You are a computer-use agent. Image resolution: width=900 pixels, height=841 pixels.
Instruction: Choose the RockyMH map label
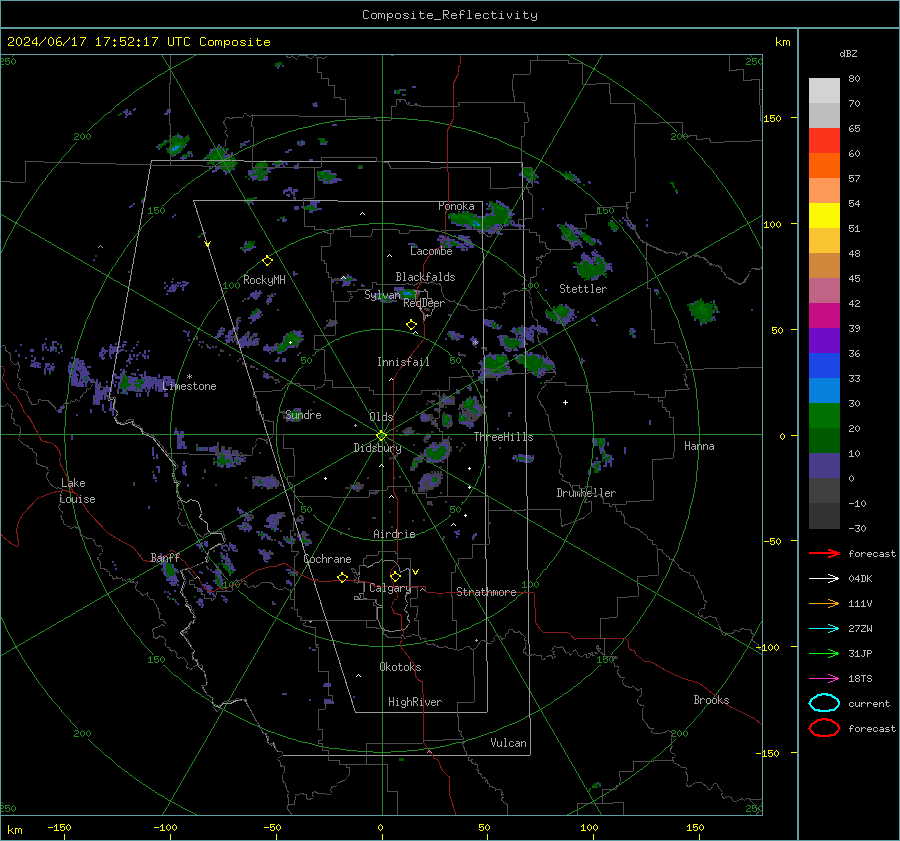[x=264, y=280]
